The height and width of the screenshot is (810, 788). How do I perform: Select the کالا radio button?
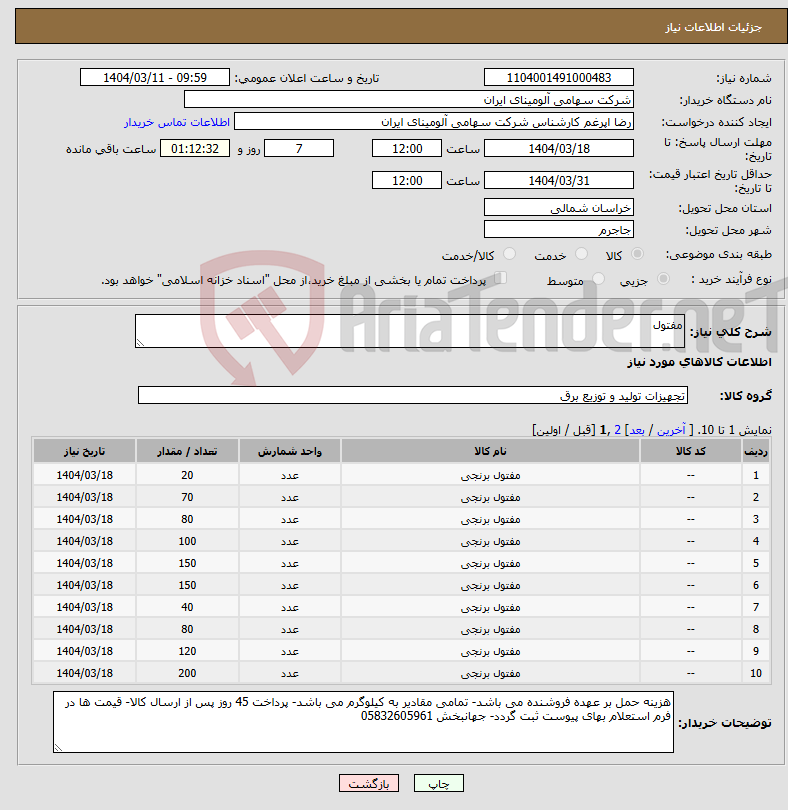[x=638, y=254]
